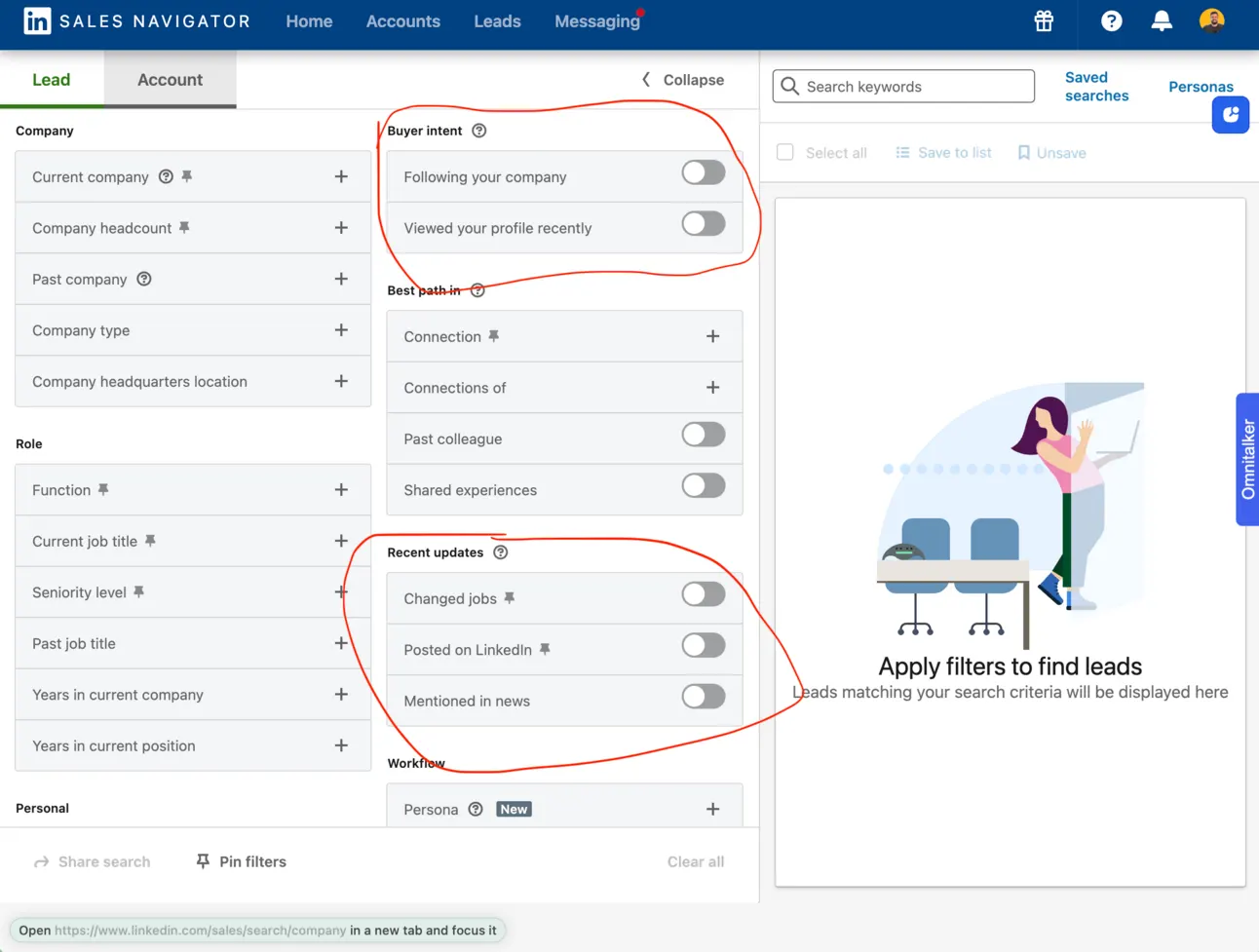The height and width of the screenshot is (952, 1259).
Task: Click the Pin filters button
Action: pos(241,862)
